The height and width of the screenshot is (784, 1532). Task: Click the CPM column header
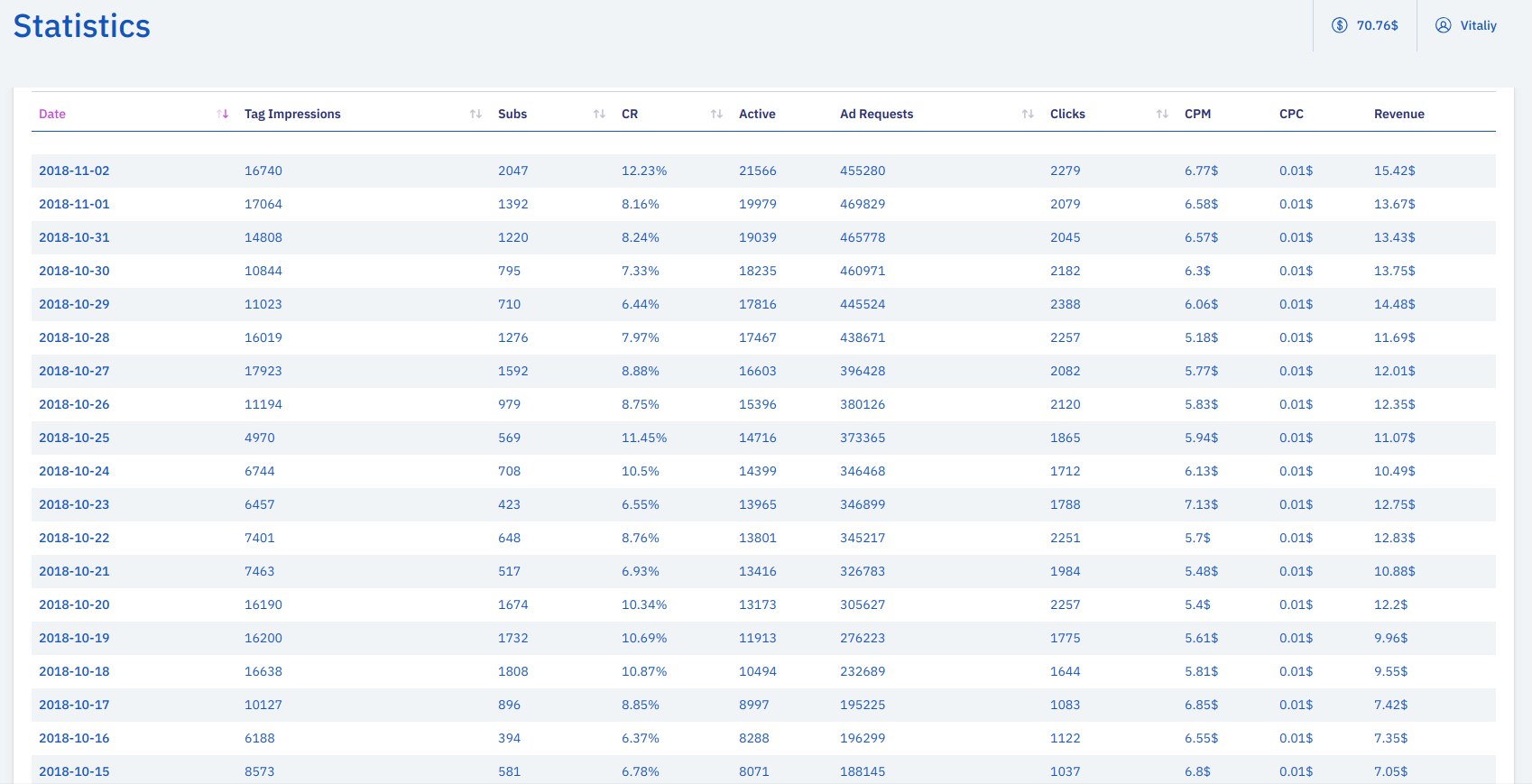tap(1197, 114)
